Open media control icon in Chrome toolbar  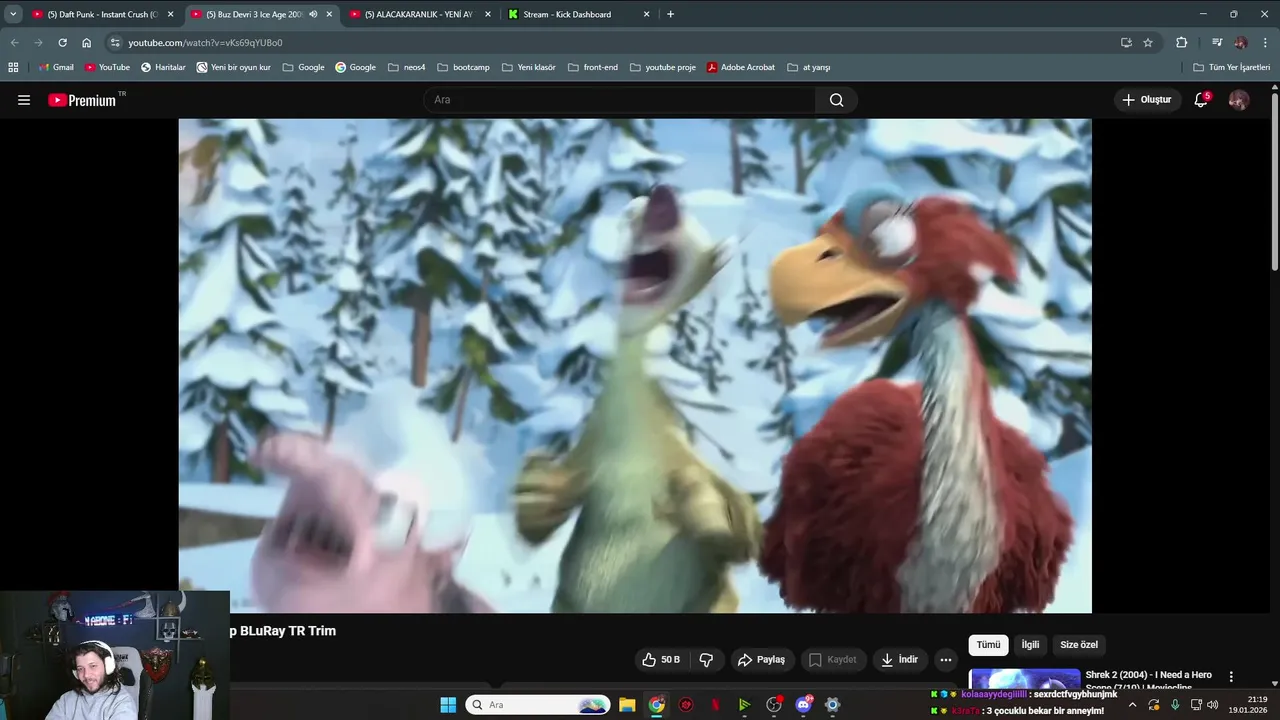point(1216,43)
